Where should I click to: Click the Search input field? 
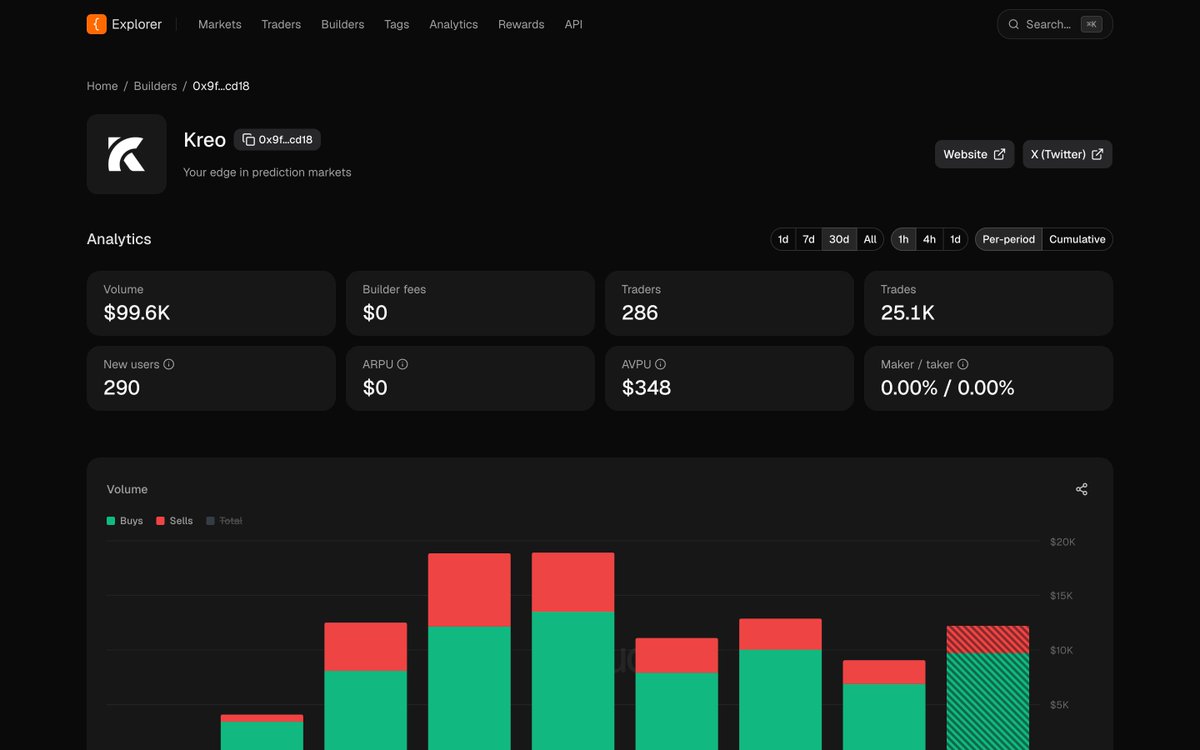click(x=1054, y=24)
